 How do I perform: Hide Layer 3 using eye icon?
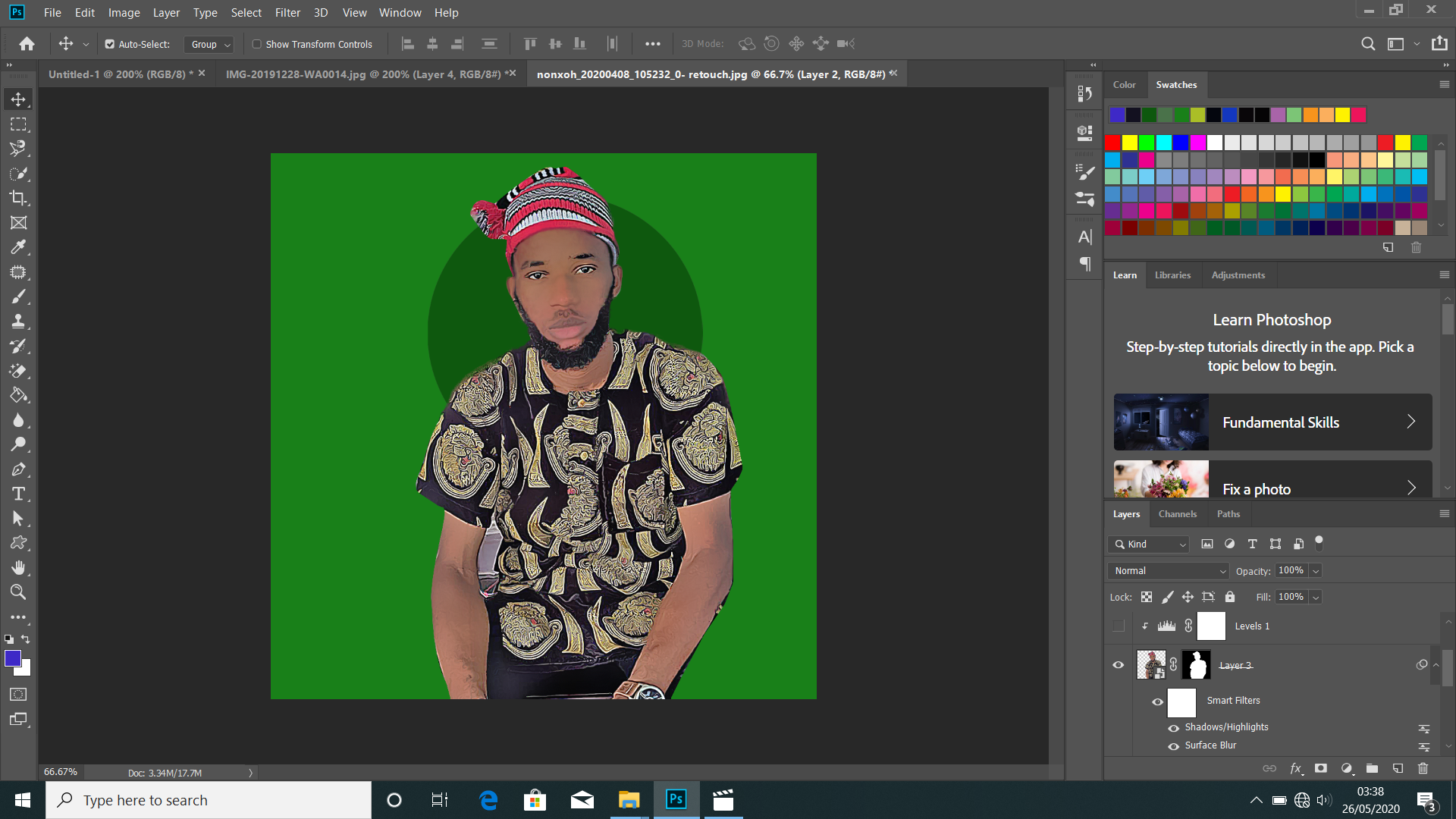point(1119,665)
